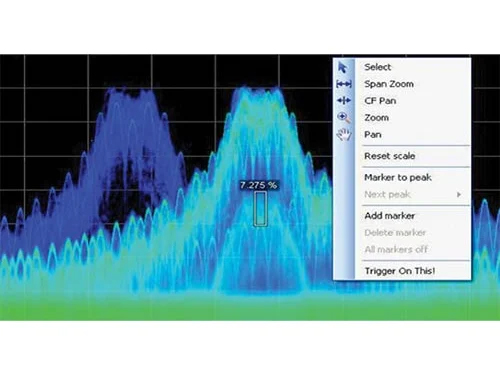Click Reset scale in the menu

coord(390,156)
